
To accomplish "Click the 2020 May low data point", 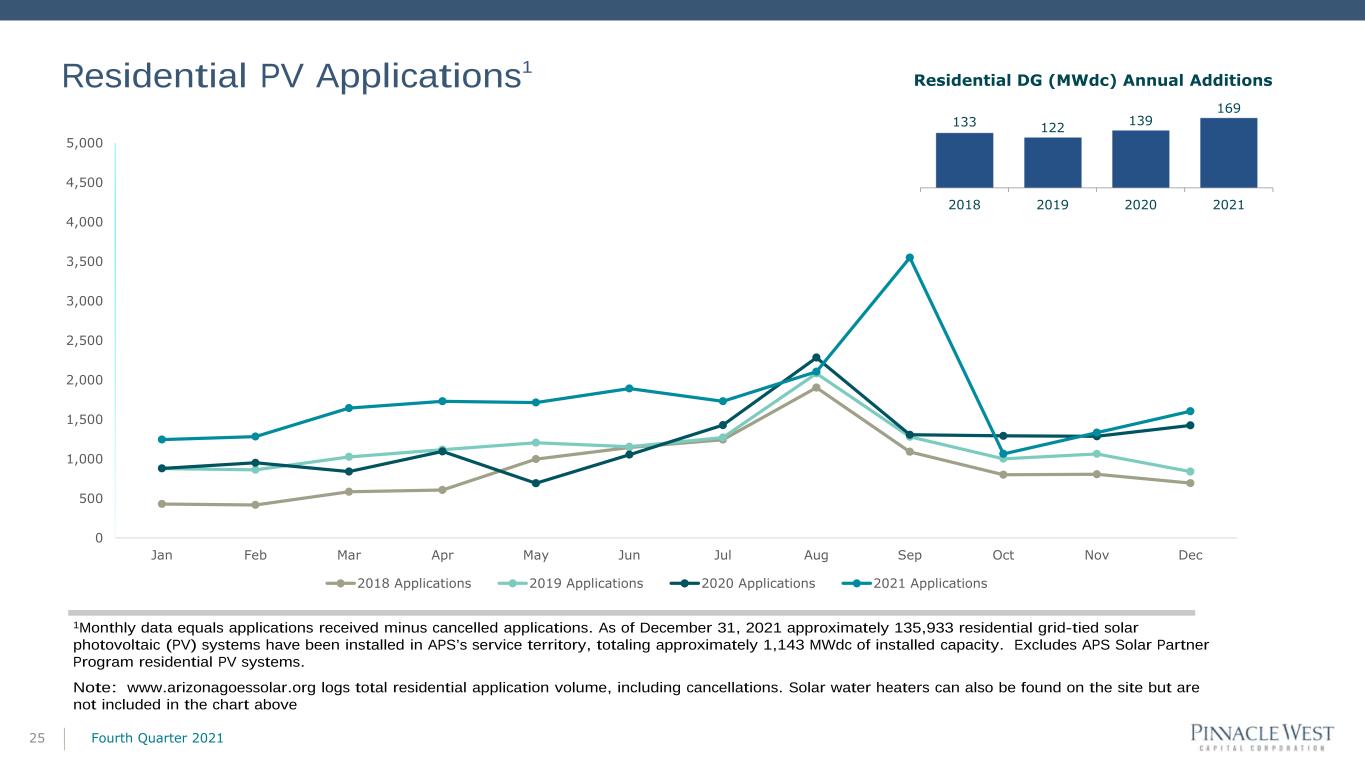I will coord(536,483).
